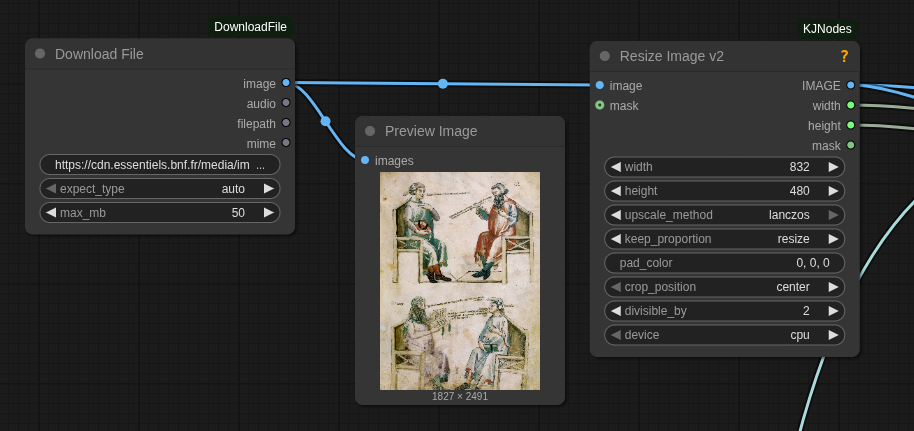The image size is (914, 431).
Task: Select the link midpoint dot toward Preview Image
Action: pyautogui.click(x=325, y=121)
